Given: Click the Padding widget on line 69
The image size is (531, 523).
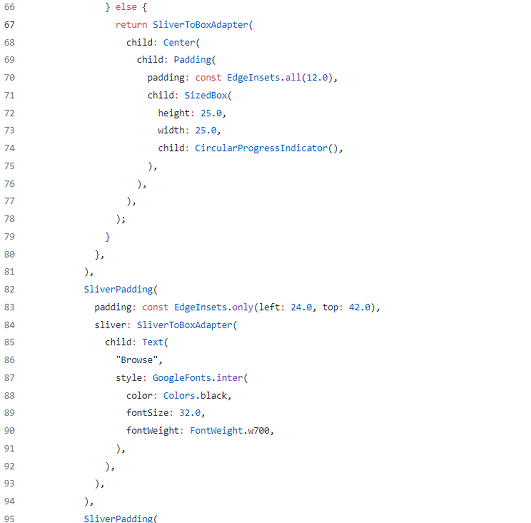Looking at the screenshot, I should 192,60.
